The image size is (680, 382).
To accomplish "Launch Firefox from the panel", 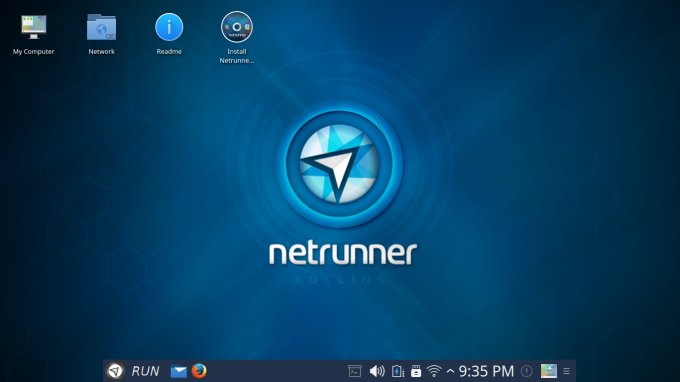I will pyautogui.click(x=199, y=371).
